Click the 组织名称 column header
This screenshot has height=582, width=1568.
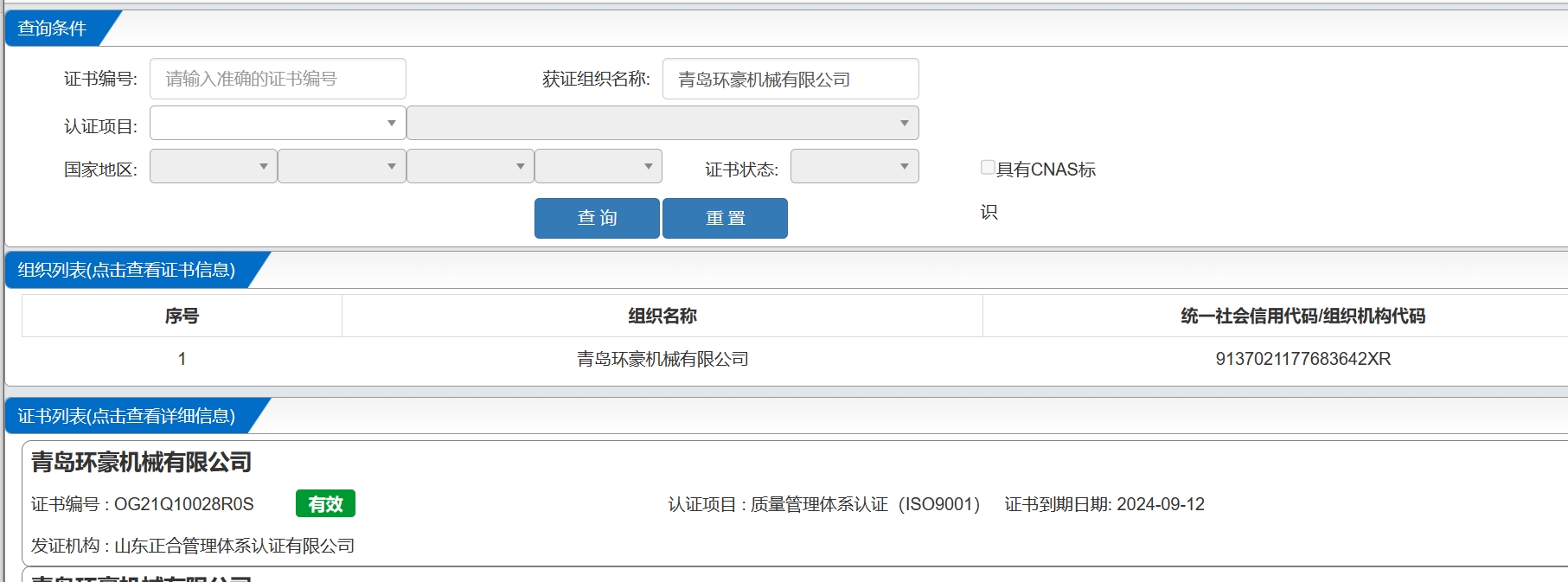point(662,316)
